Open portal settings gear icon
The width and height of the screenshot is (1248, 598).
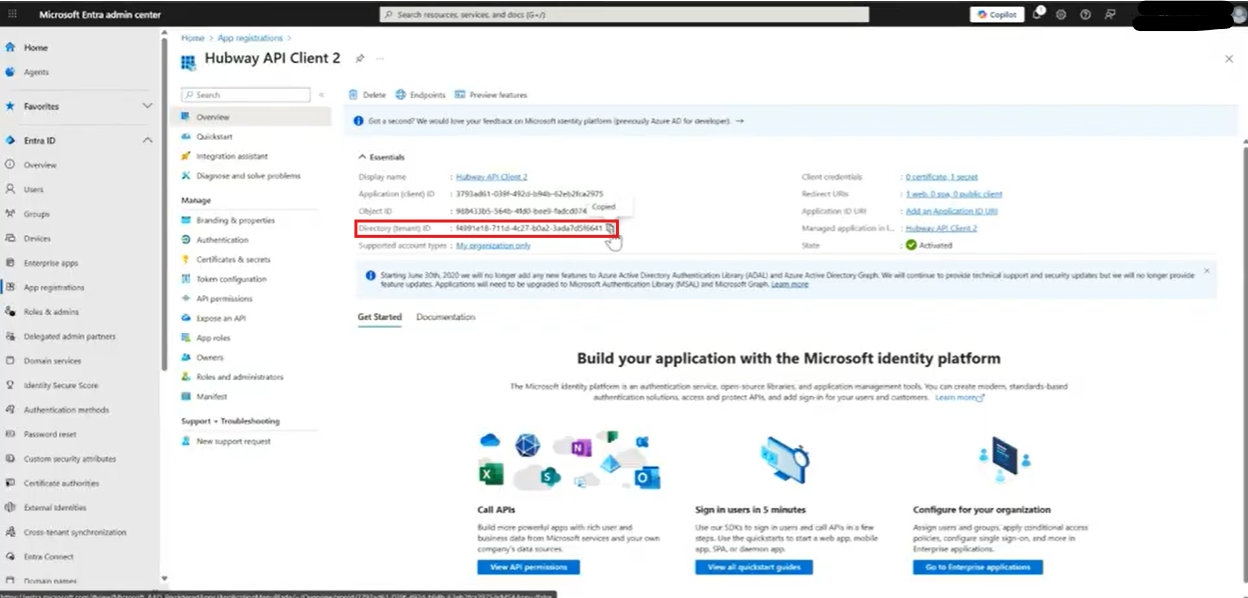pyautogui.click(x=1061, y=15)
